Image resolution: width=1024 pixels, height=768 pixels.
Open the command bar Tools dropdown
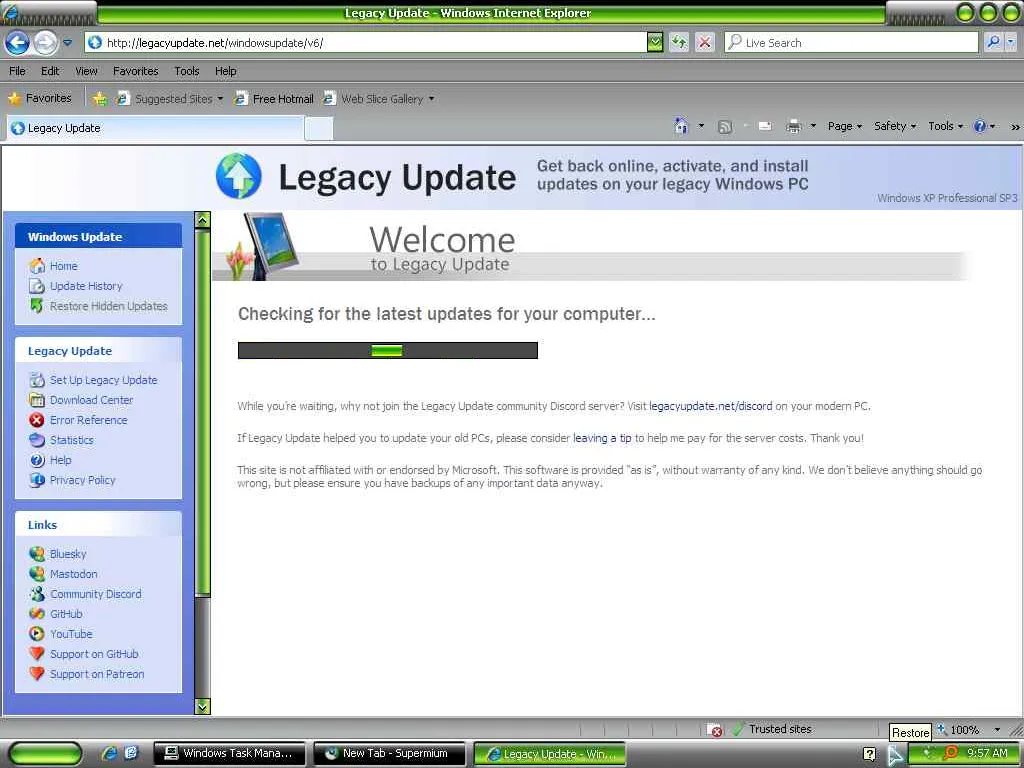pyautogui.click(x=945, y=127)
